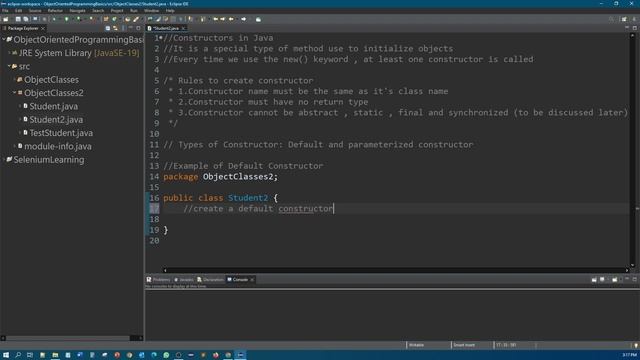Expand the SeleniumLearning project
640x360 pixels.
pyautogui.click(x=4, y=160)
